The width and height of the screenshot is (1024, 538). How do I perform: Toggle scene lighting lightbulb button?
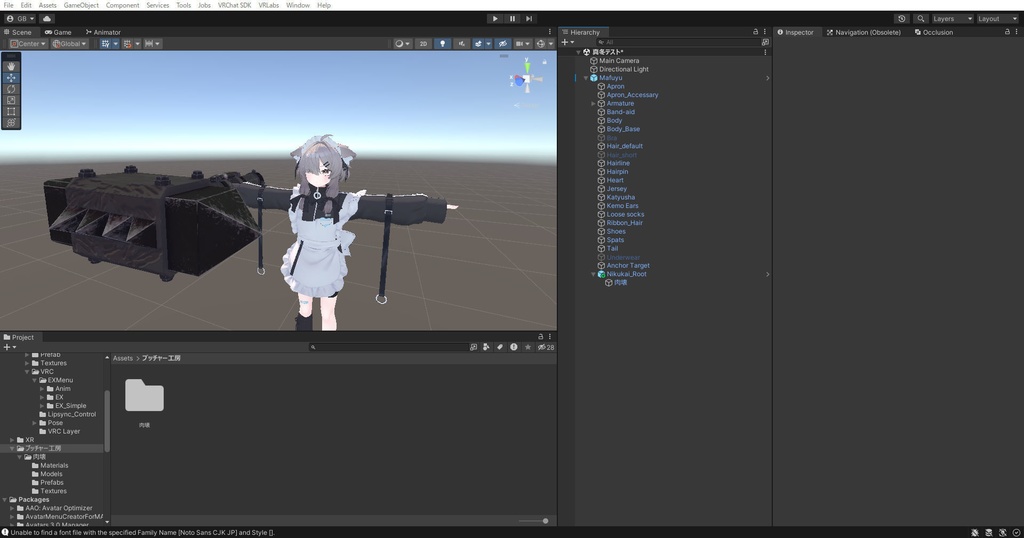[x=442, y=44]
